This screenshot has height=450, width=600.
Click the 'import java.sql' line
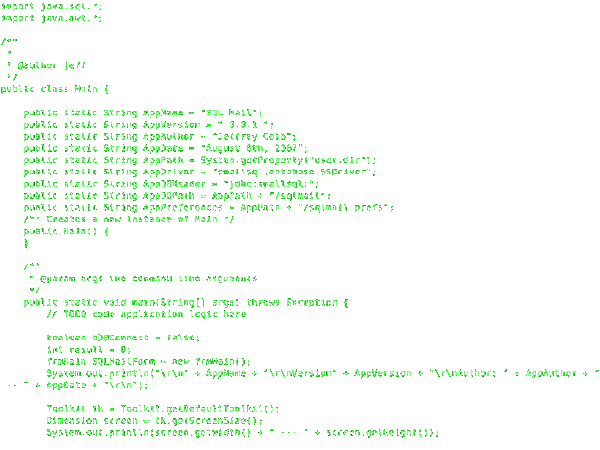click(51, 7)
